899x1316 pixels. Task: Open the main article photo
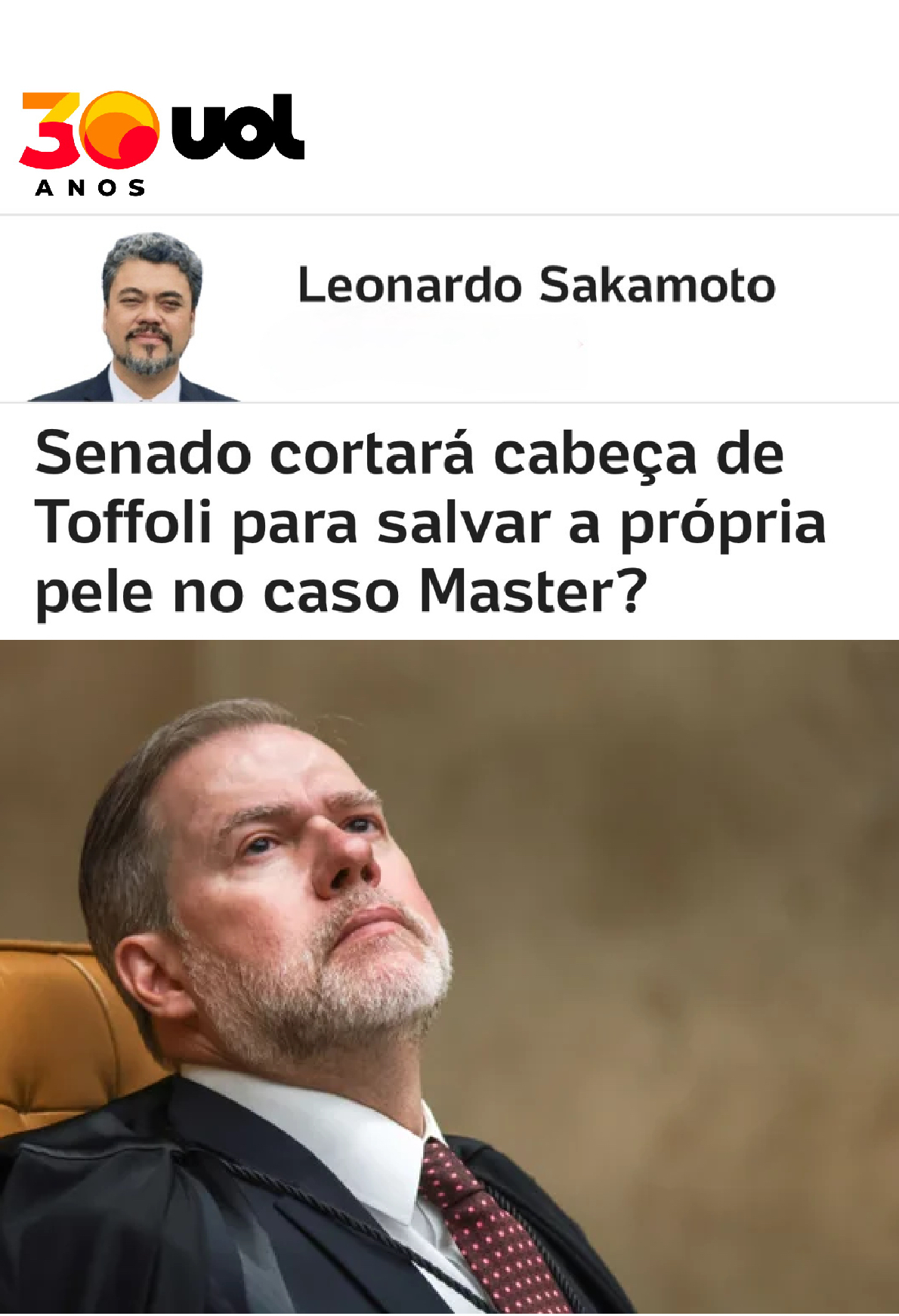click(449, 978)
